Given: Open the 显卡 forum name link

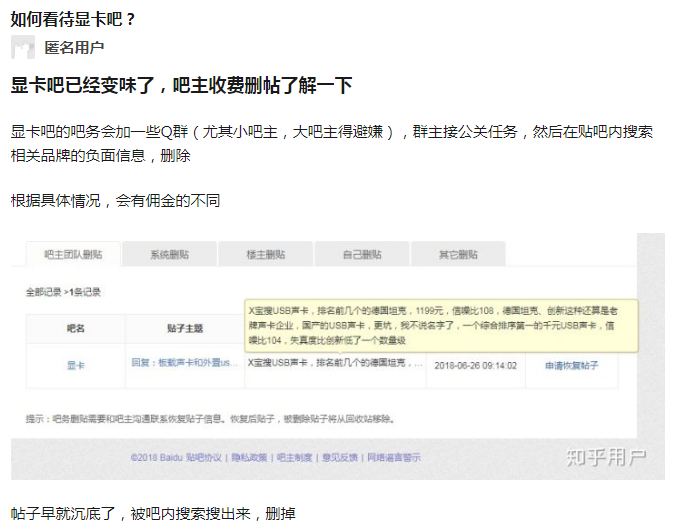Looking at the screenshot, I should [76, 366].
